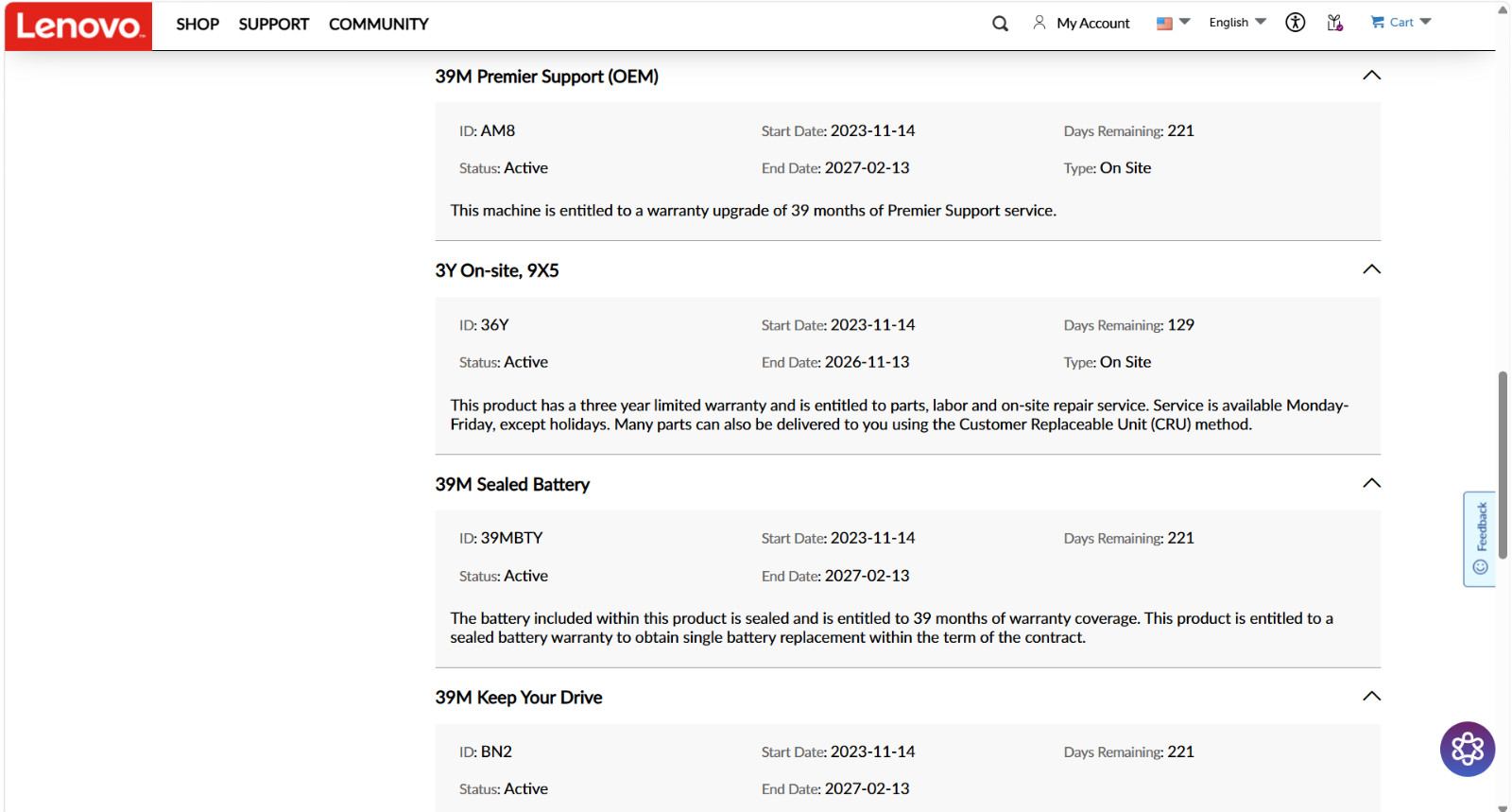Click the 3Y On-site, 9X5 heading
Image resolution: width=1512 pixels, height=812 pixels.
point(497,270)
